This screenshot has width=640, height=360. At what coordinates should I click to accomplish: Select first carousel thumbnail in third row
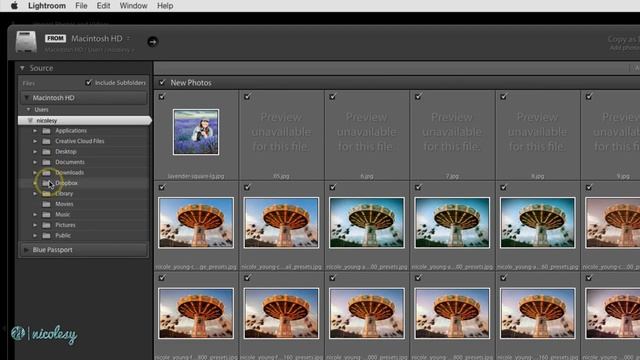pos(196,313)
